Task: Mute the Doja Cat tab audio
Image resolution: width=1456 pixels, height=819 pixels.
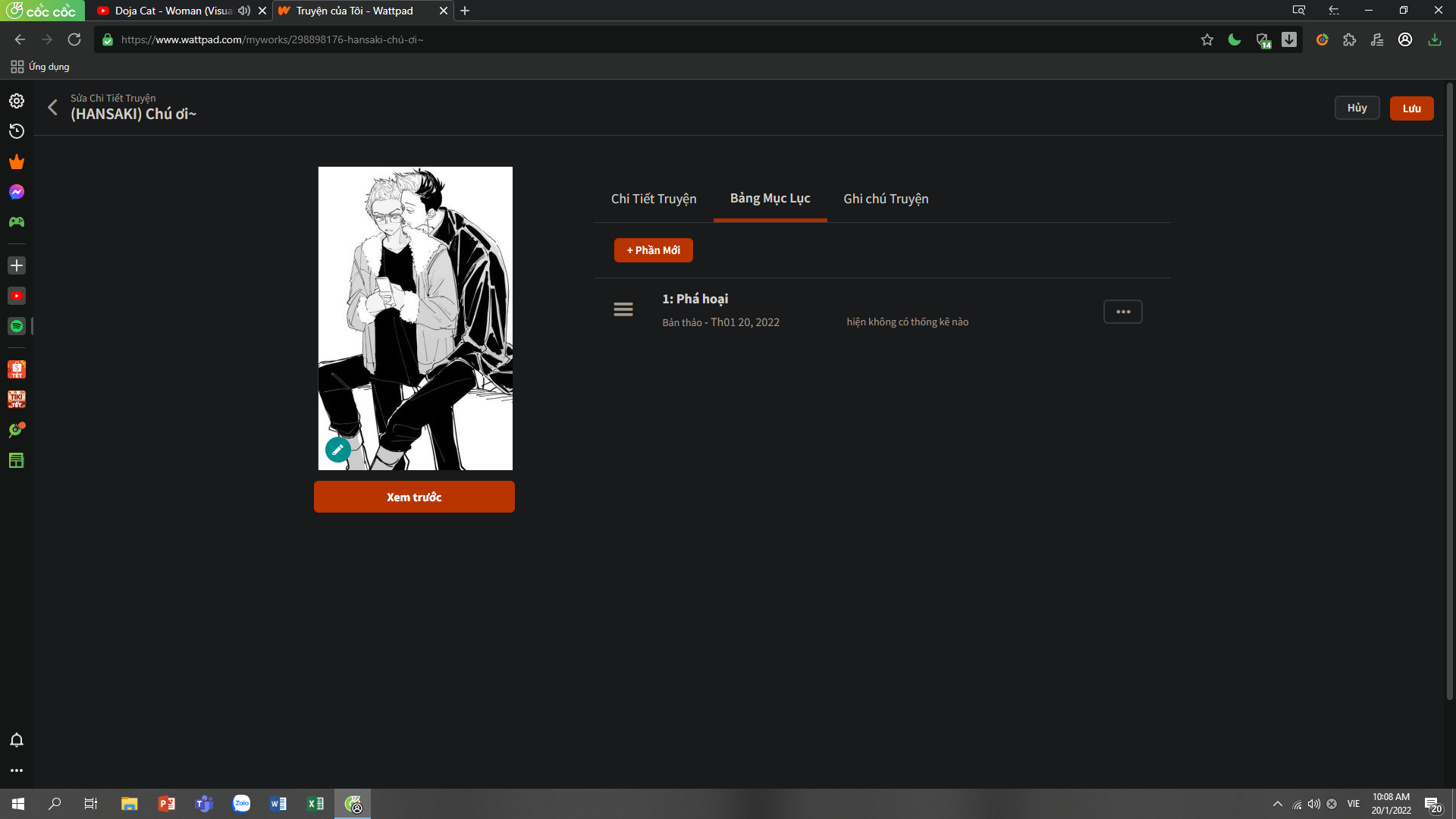Action: pos(243,11)
